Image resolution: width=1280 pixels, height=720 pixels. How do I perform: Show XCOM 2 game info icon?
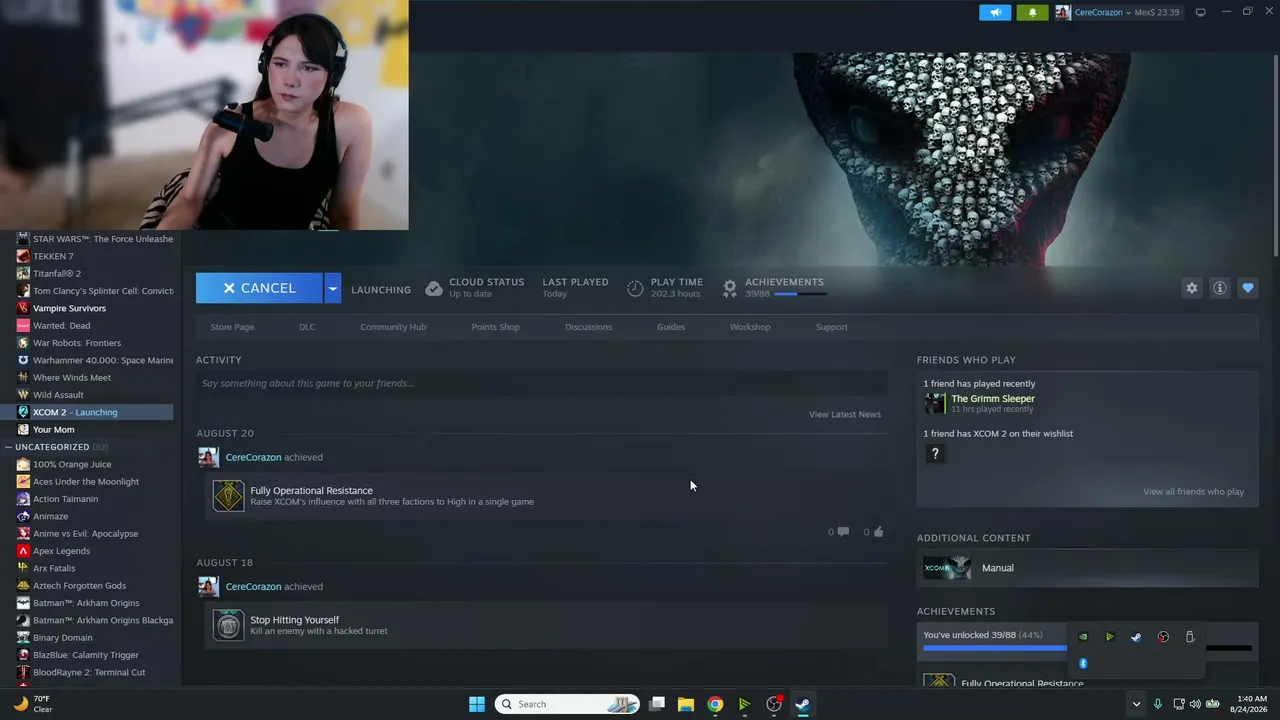coord(1220,288)
